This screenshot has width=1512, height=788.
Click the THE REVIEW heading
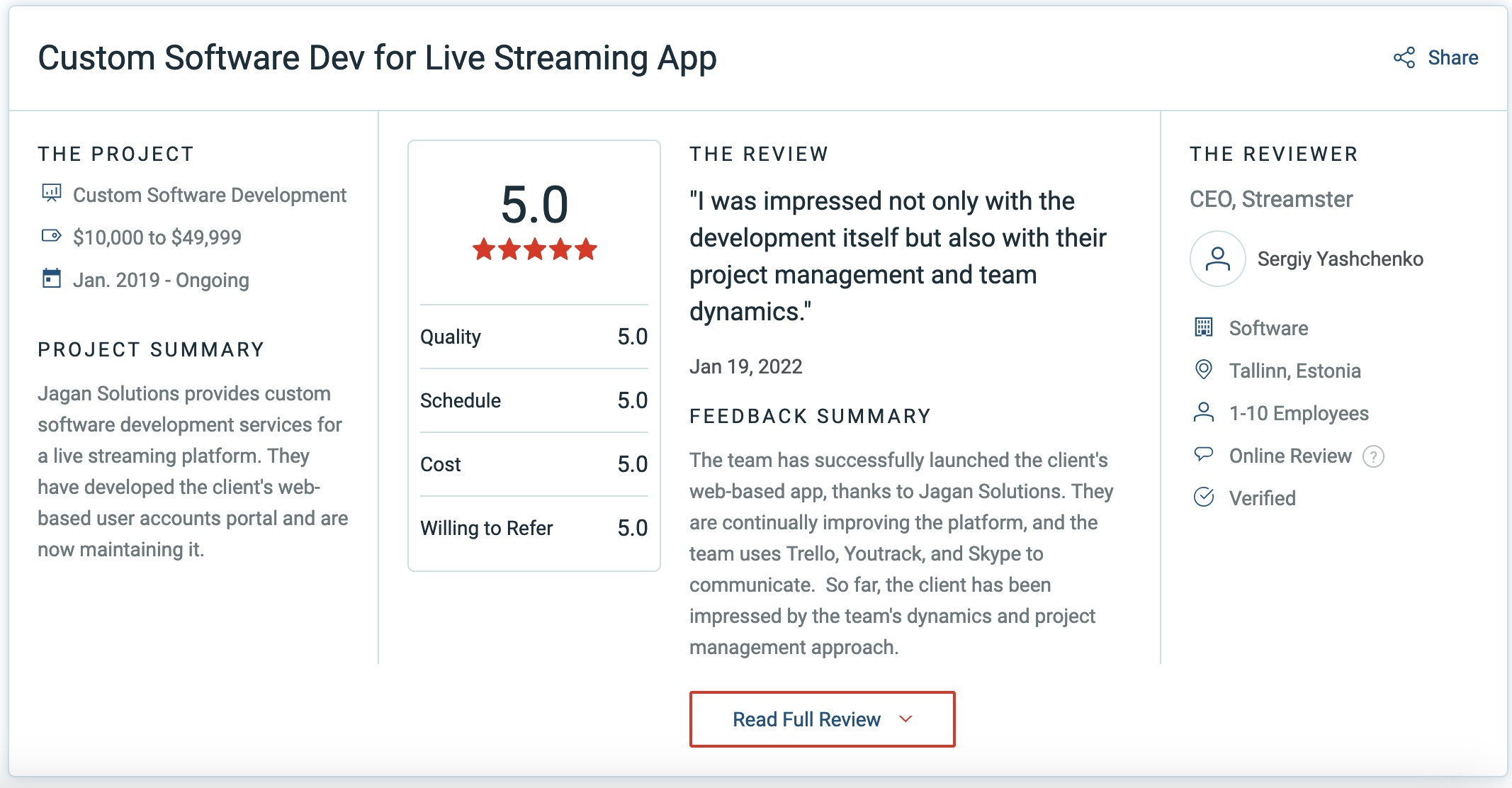coord(759,154)
